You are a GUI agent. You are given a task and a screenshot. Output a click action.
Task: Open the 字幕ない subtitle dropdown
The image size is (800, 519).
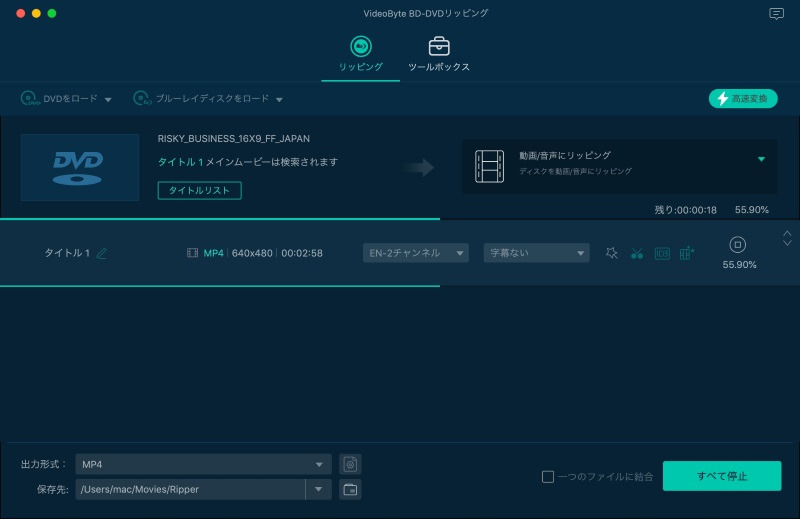click(536, 253)
